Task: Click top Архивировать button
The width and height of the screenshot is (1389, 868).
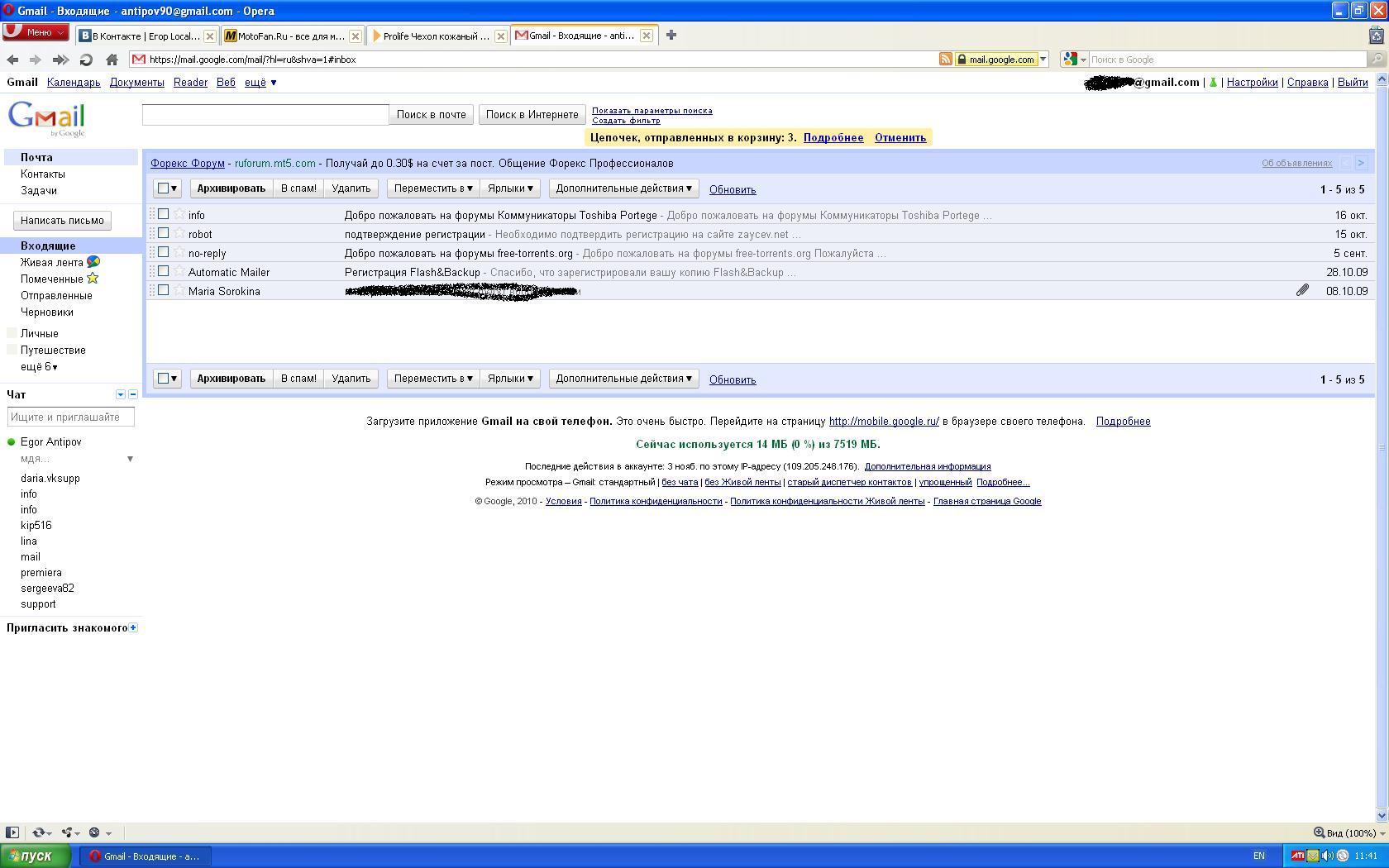Action: [x=231, y=188]
